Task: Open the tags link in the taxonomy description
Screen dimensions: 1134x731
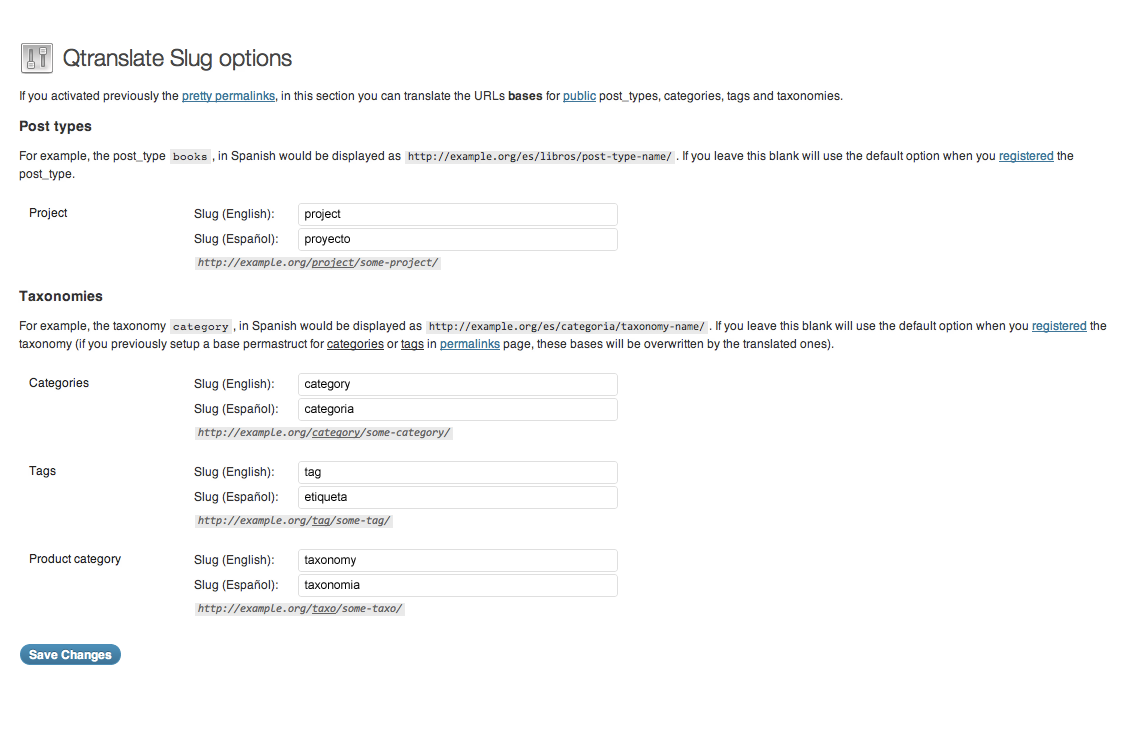Action: coord(412,344)
